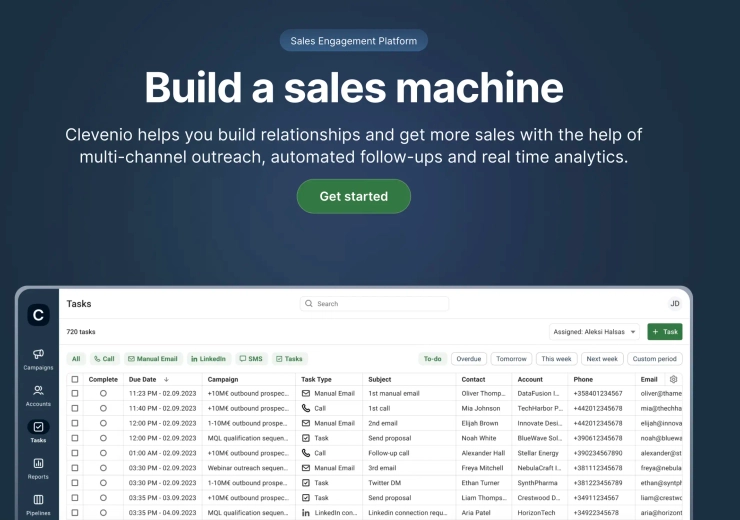This screenshot has width=740, height=520.
Task: Click the Sales Engagement Platform badge
Action: (353, 41)
